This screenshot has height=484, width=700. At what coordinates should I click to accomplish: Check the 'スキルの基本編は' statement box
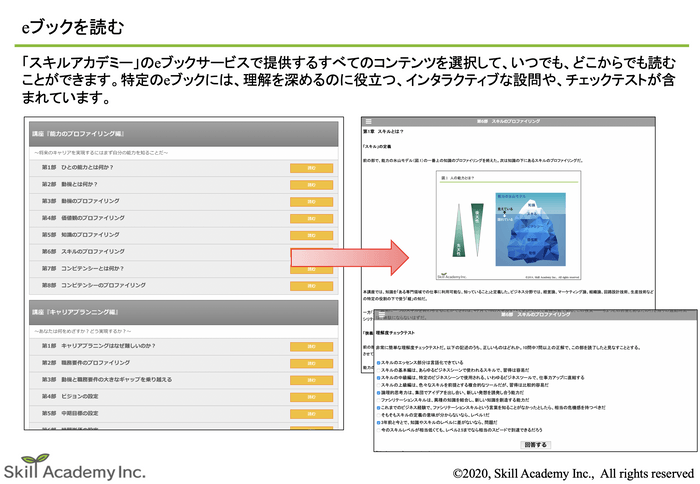[x=379, y=370]
